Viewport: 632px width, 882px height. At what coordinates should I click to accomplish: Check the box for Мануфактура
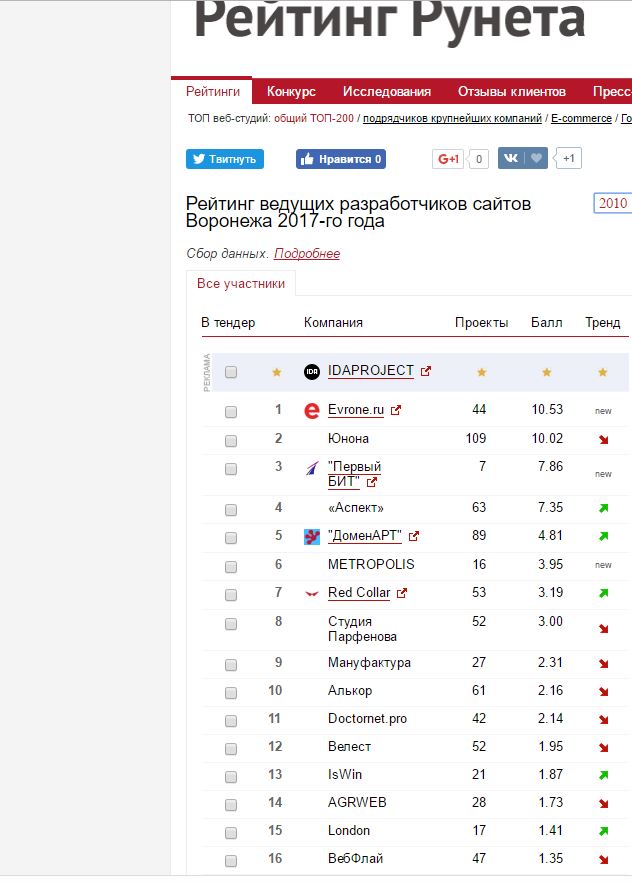[231, 665]
